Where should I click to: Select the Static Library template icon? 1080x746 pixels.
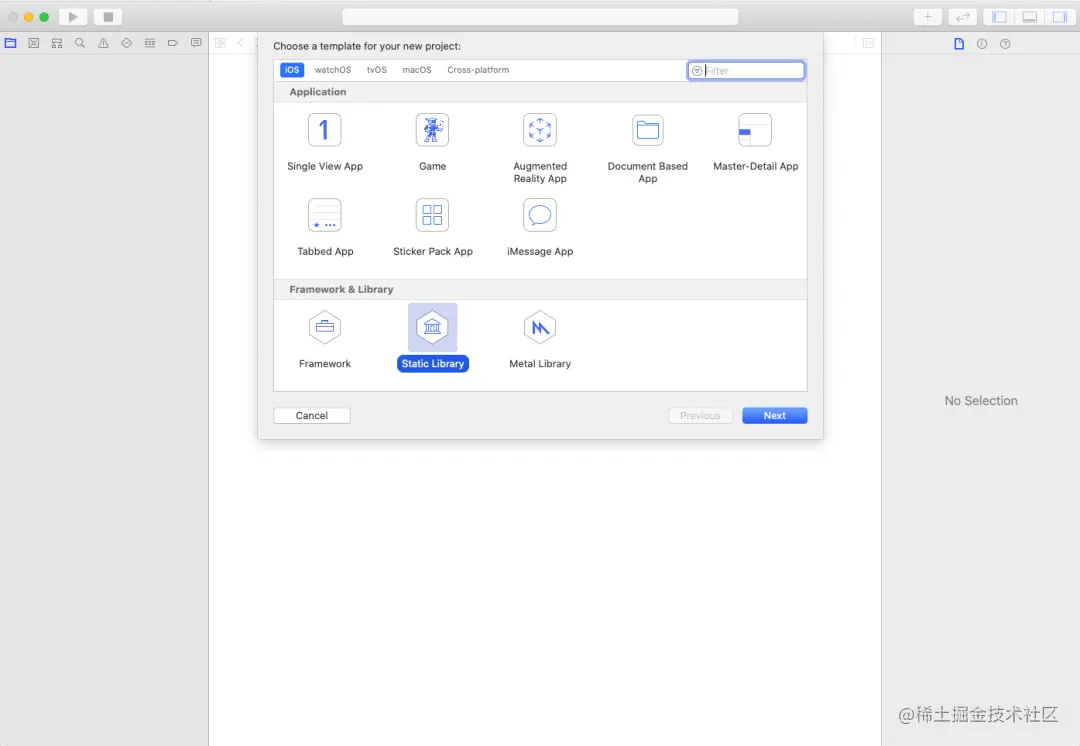tap(433, 327)
